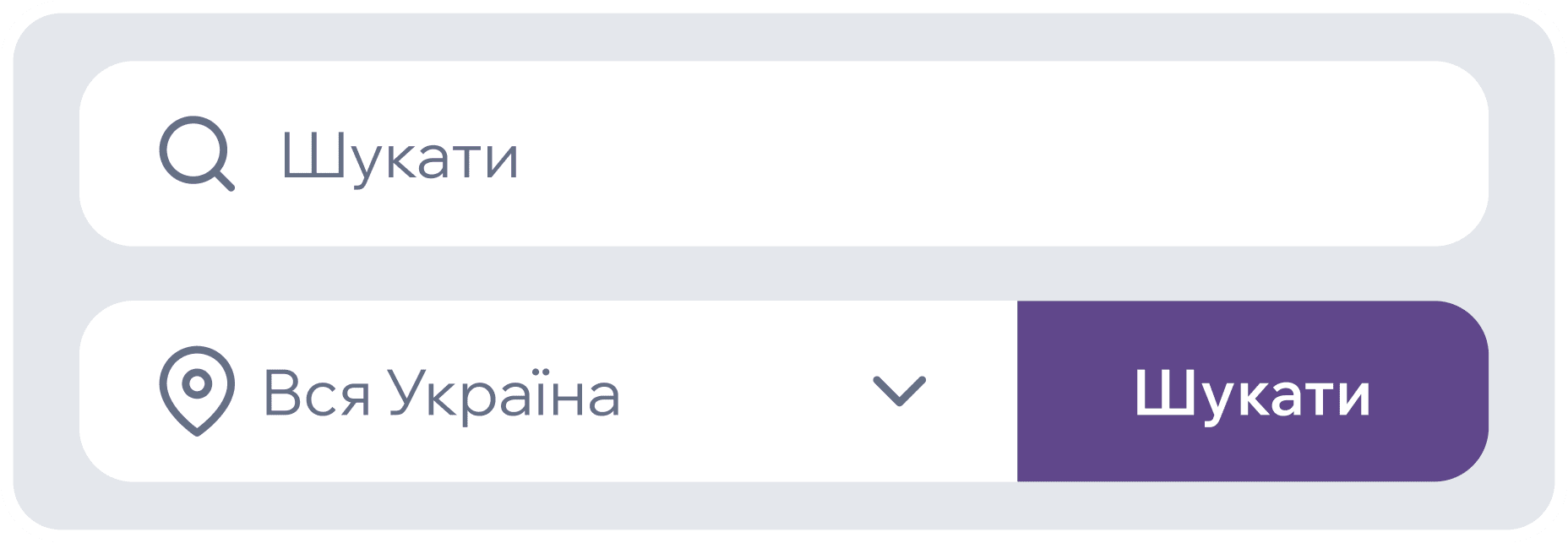Click the white text label on the purple button
1568x543 pixels.
[x=1251, y=394]
